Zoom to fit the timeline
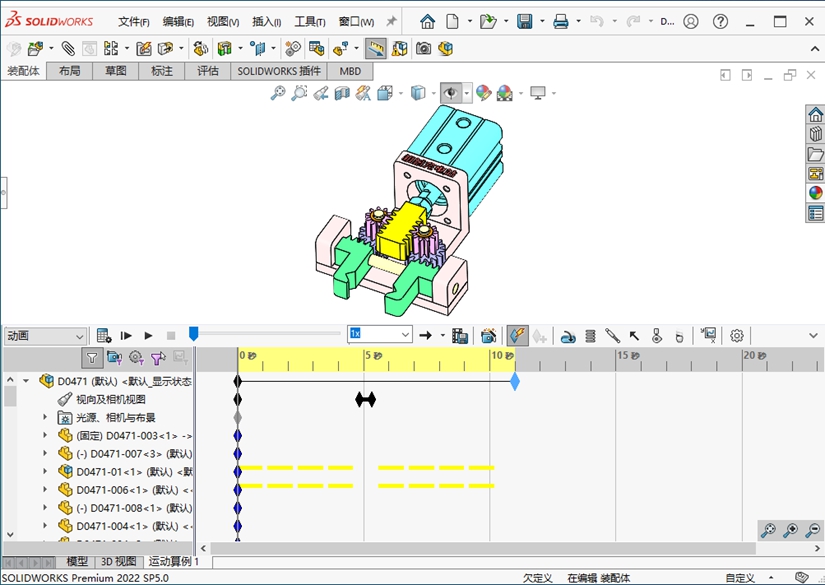 768,530
